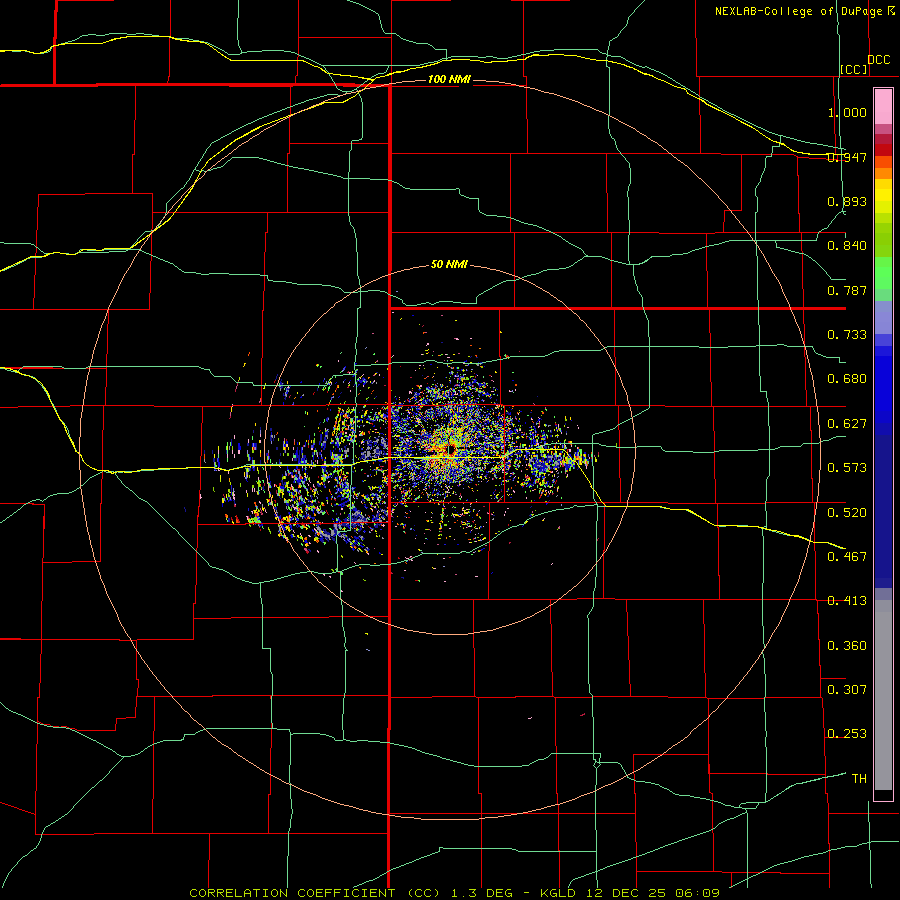900x900 pixels.
Task: Click the [CC] legend header
Action: [x=854, y=69]
